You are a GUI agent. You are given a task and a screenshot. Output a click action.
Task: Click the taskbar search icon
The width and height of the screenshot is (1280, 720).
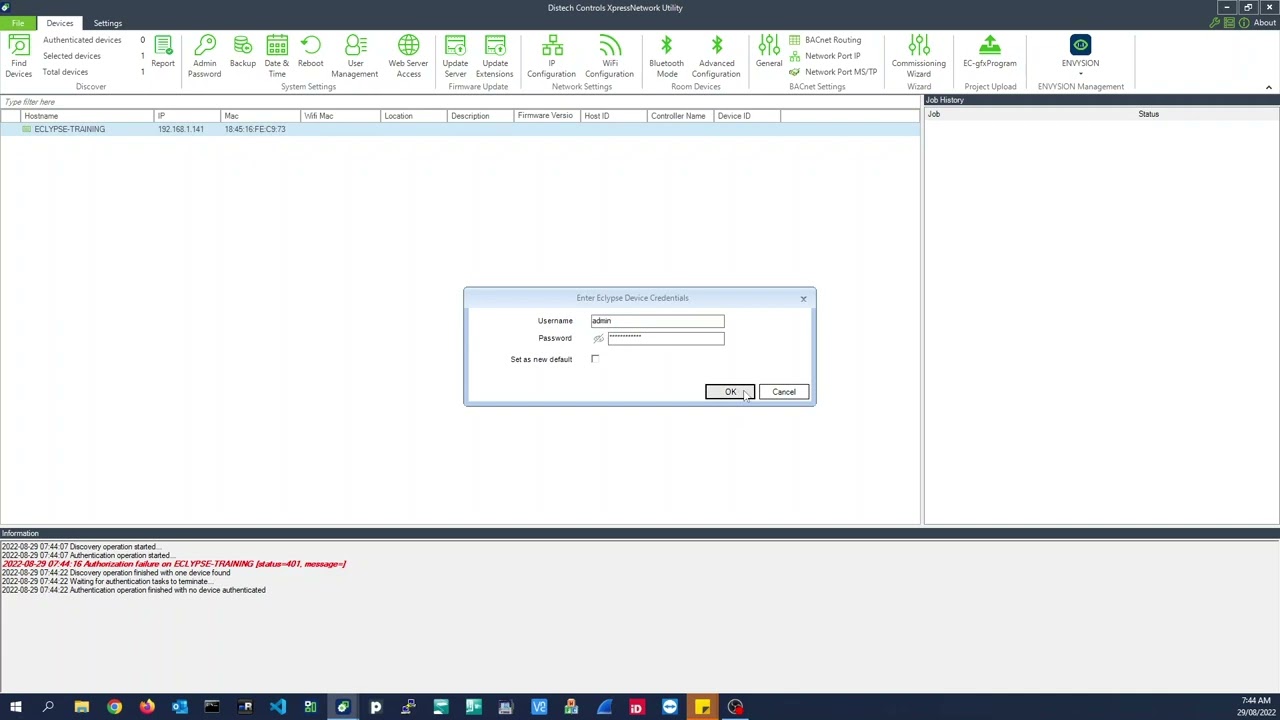click(x=48, y=708)
